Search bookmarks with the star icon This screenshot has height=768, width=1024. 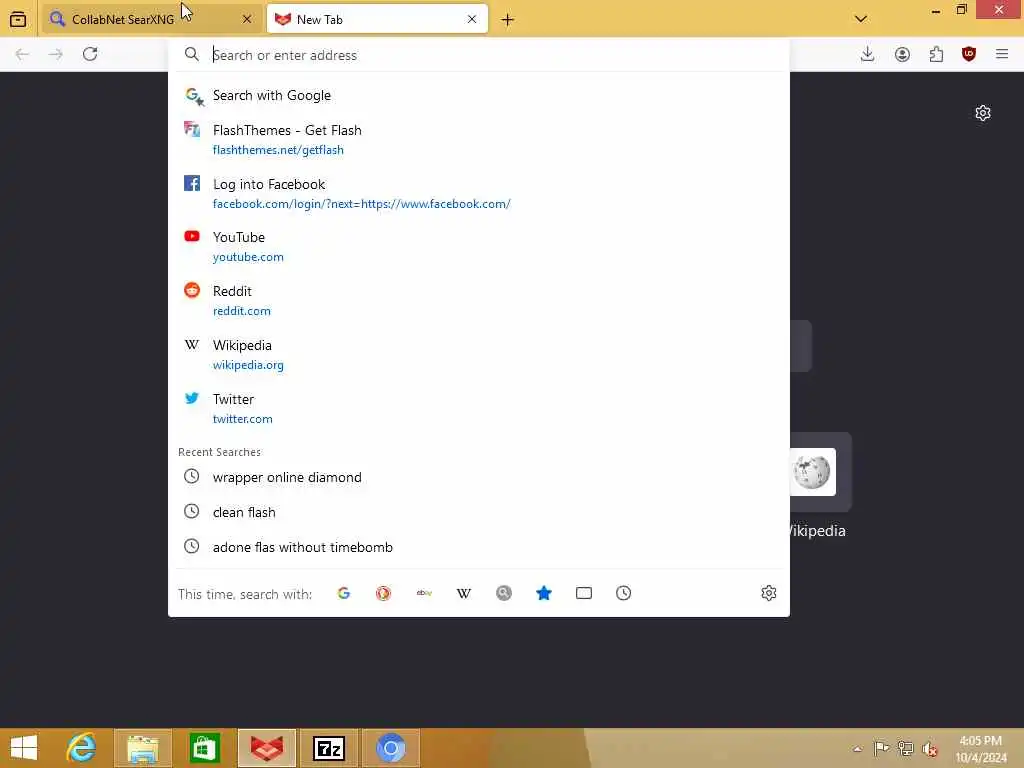coord(543,593)
